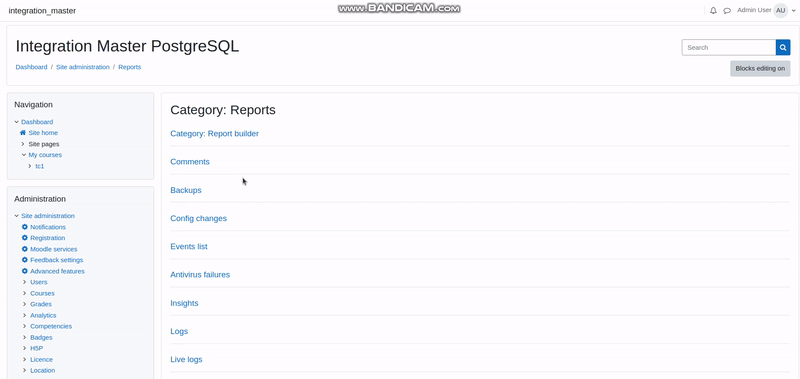Collapse the Site administration tree node
Screen dimensions: 800x379
(x=17, y=216)
